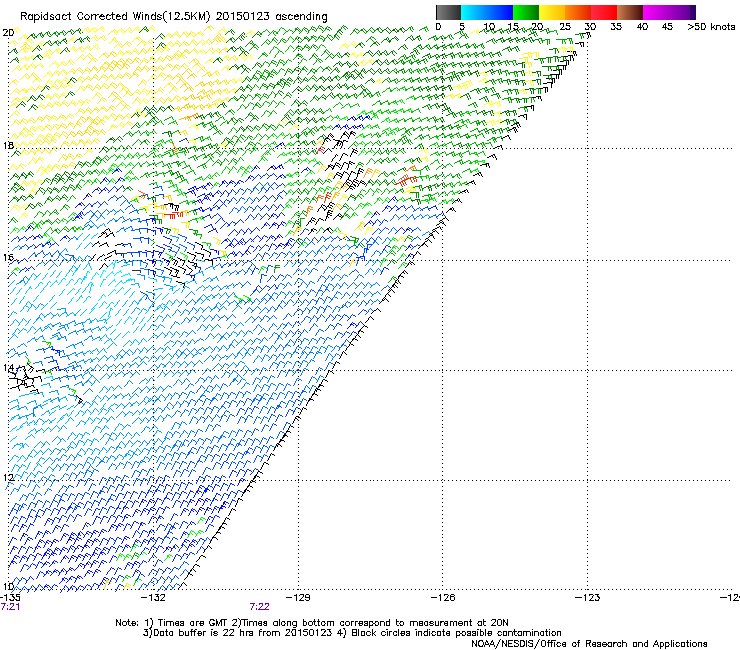Click the blue 10-15 knots legend segment

[500, 12]
